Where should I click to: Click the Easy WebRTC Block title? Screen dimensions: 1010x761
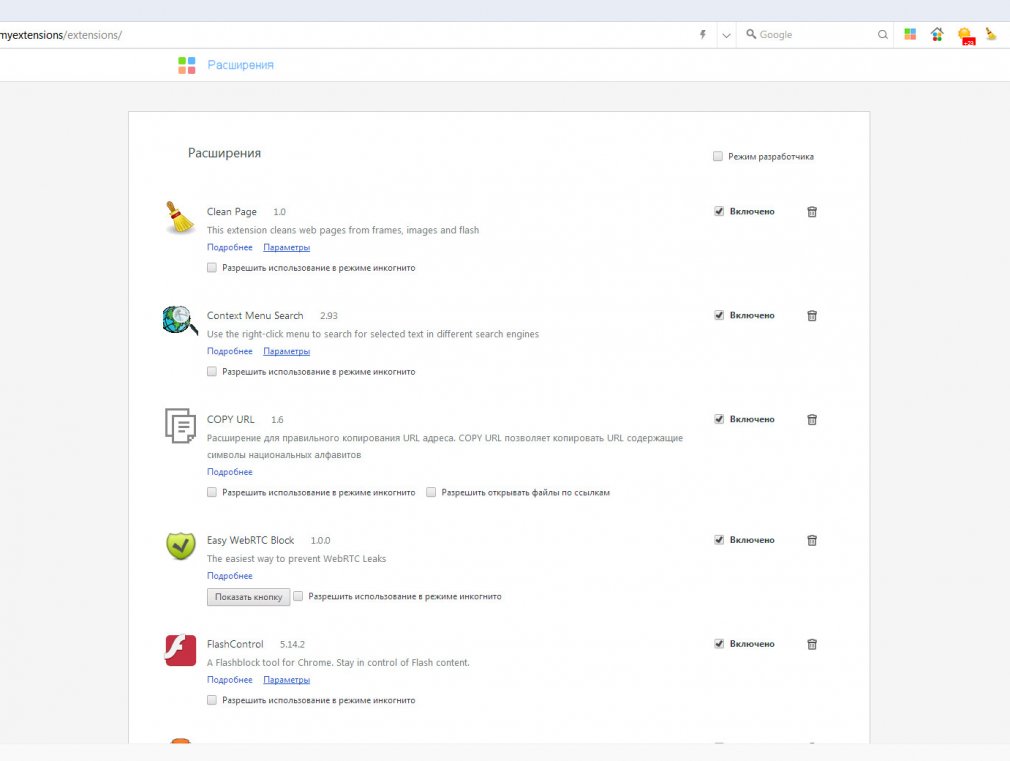[251, 540]
